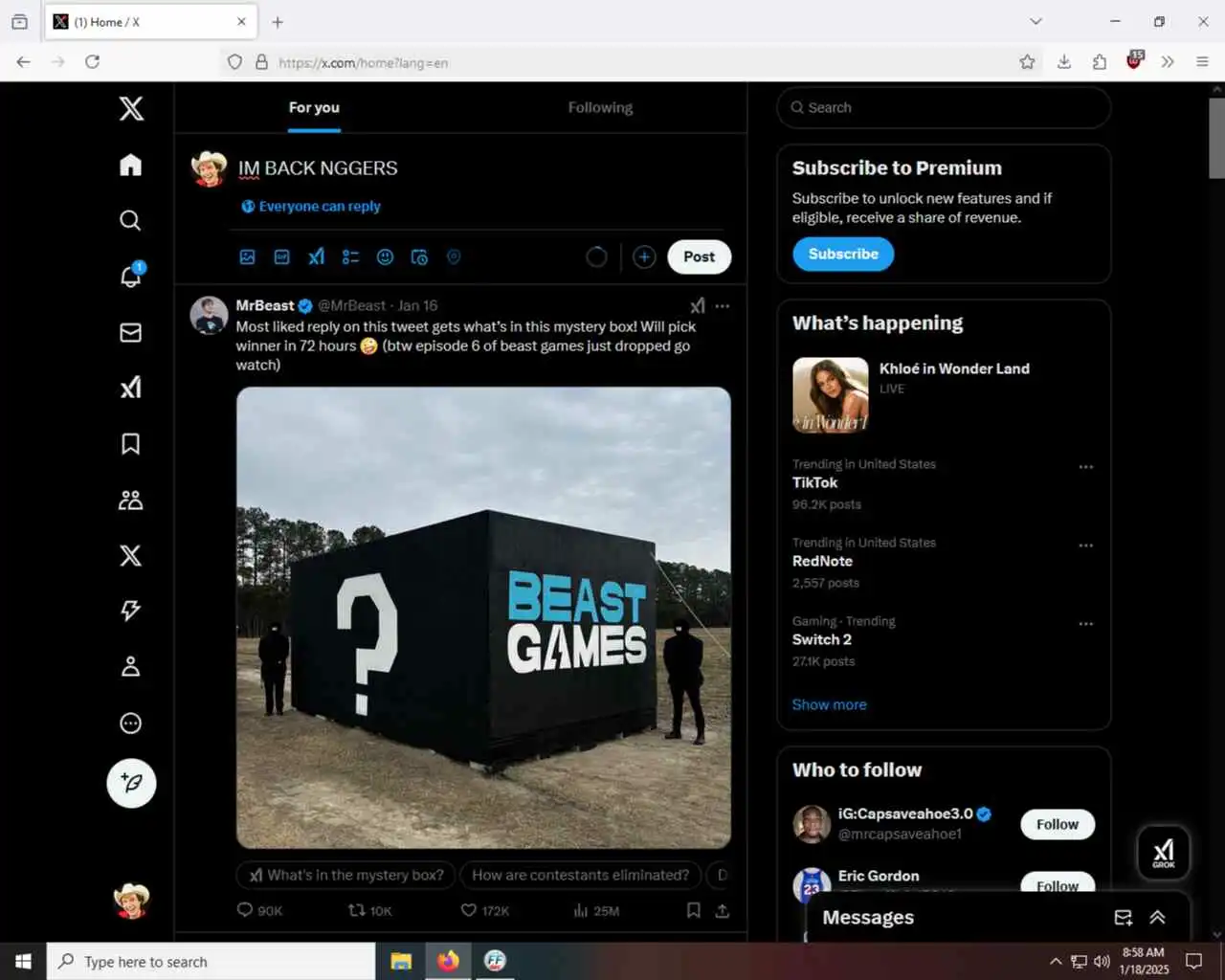
Task: Click Grok icon on MrBeast post
Action: pyautogui.click(x=698, y=305)
